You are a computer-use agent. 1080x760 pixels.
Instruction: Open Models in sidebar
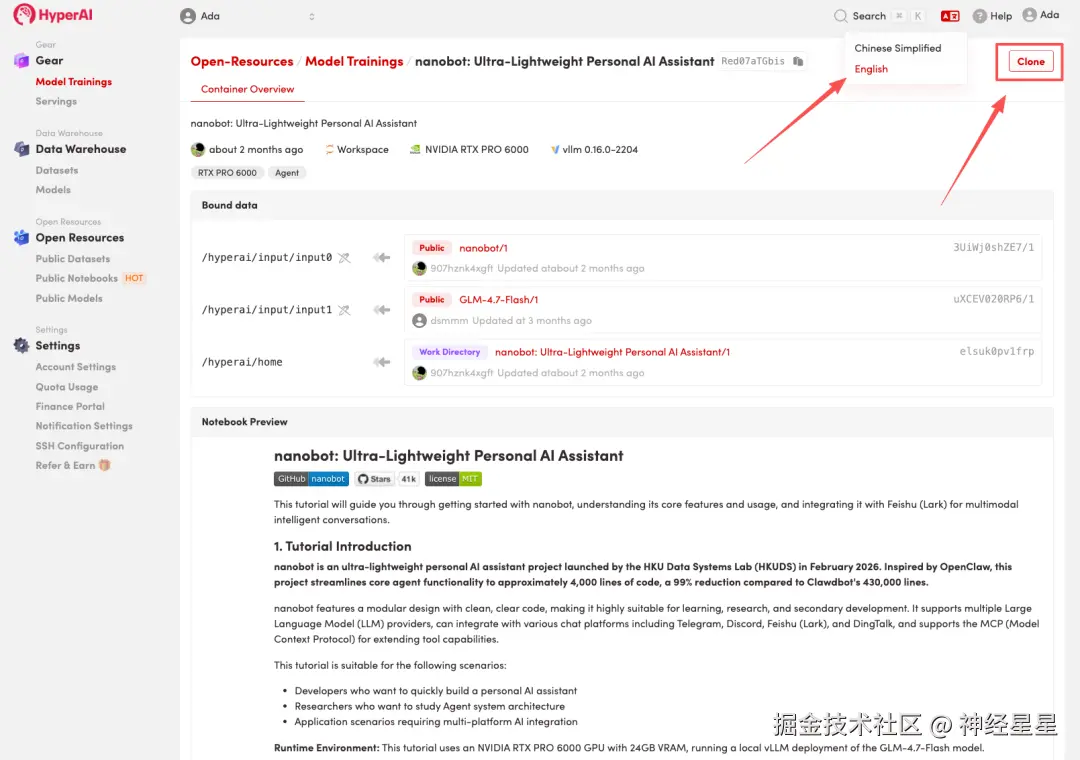[x=53, y=189]
